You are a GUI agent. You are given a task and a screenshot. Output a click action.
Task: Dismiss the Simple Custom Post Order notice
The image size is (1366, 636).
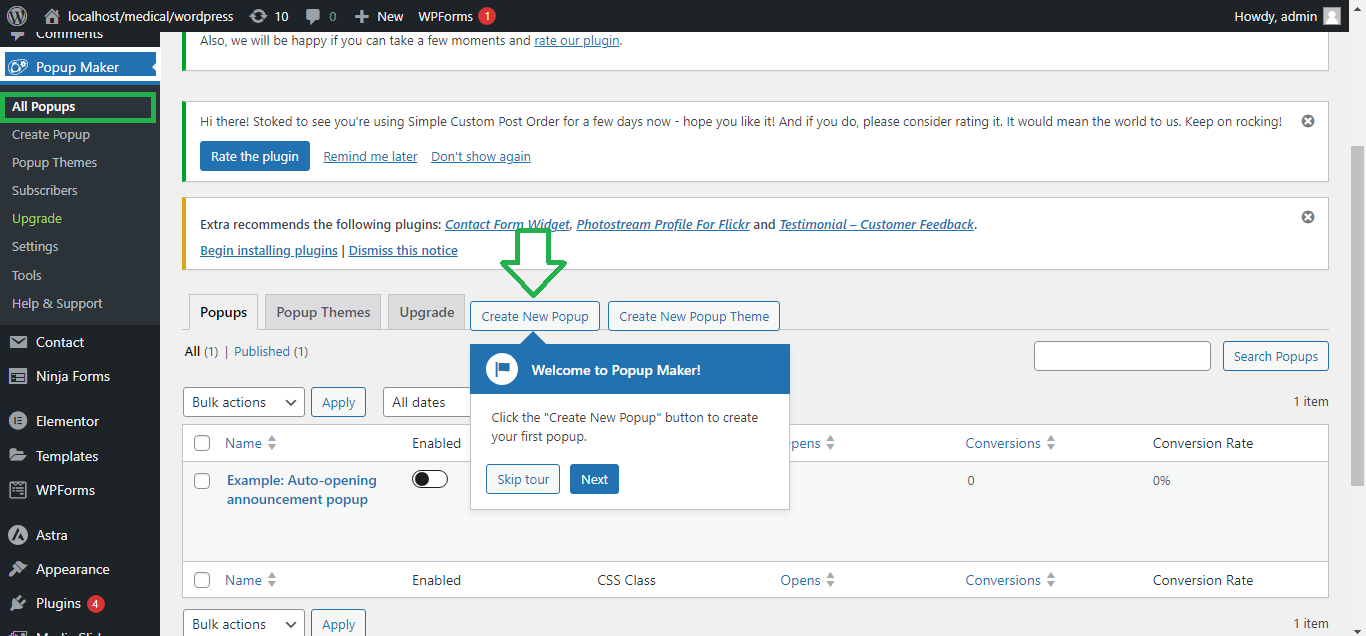point(1307,121)
